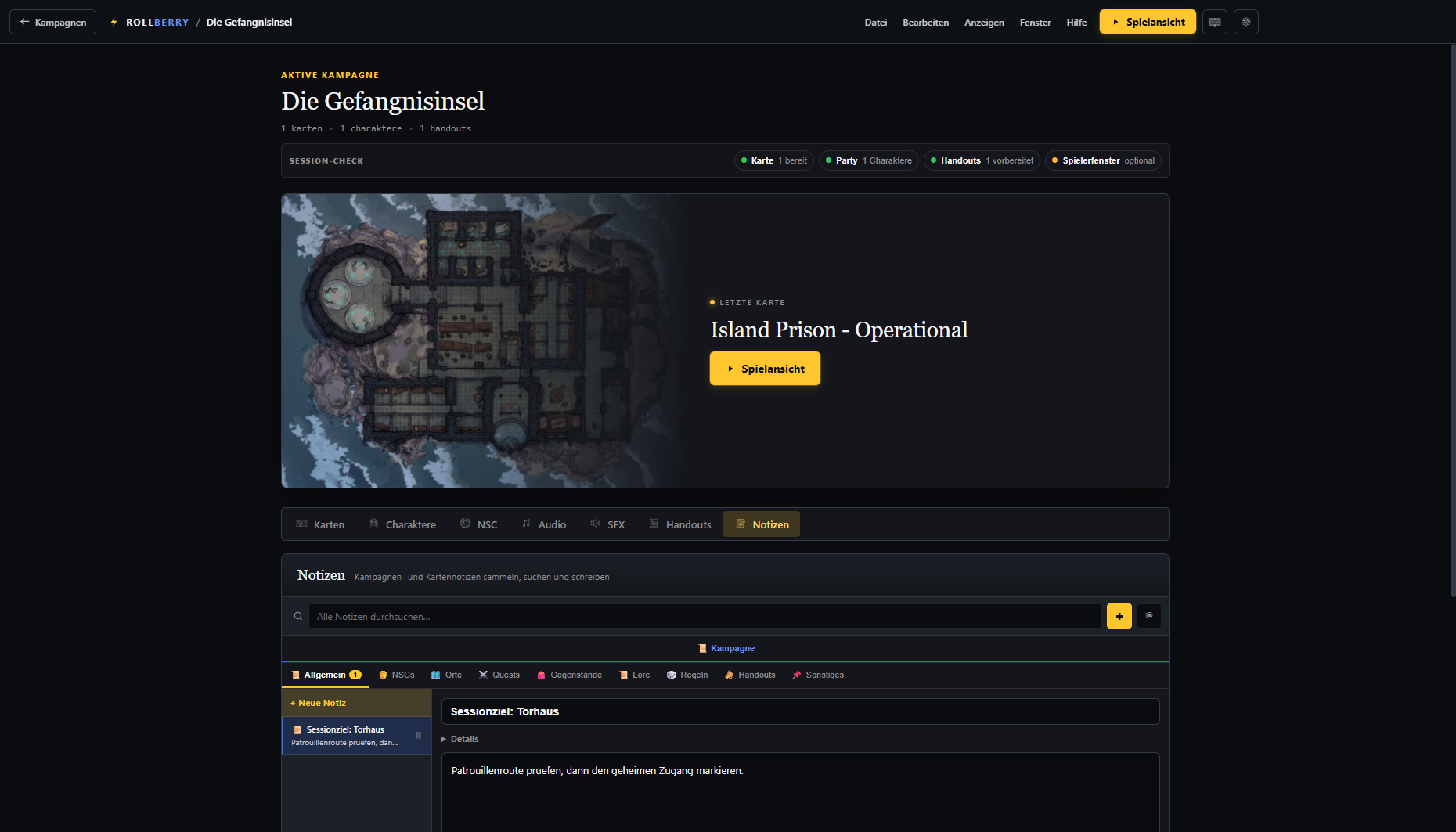This screenshot has height=832, width=1456.
Task: Open the player window monitor icon
Action: [1214, 22]
